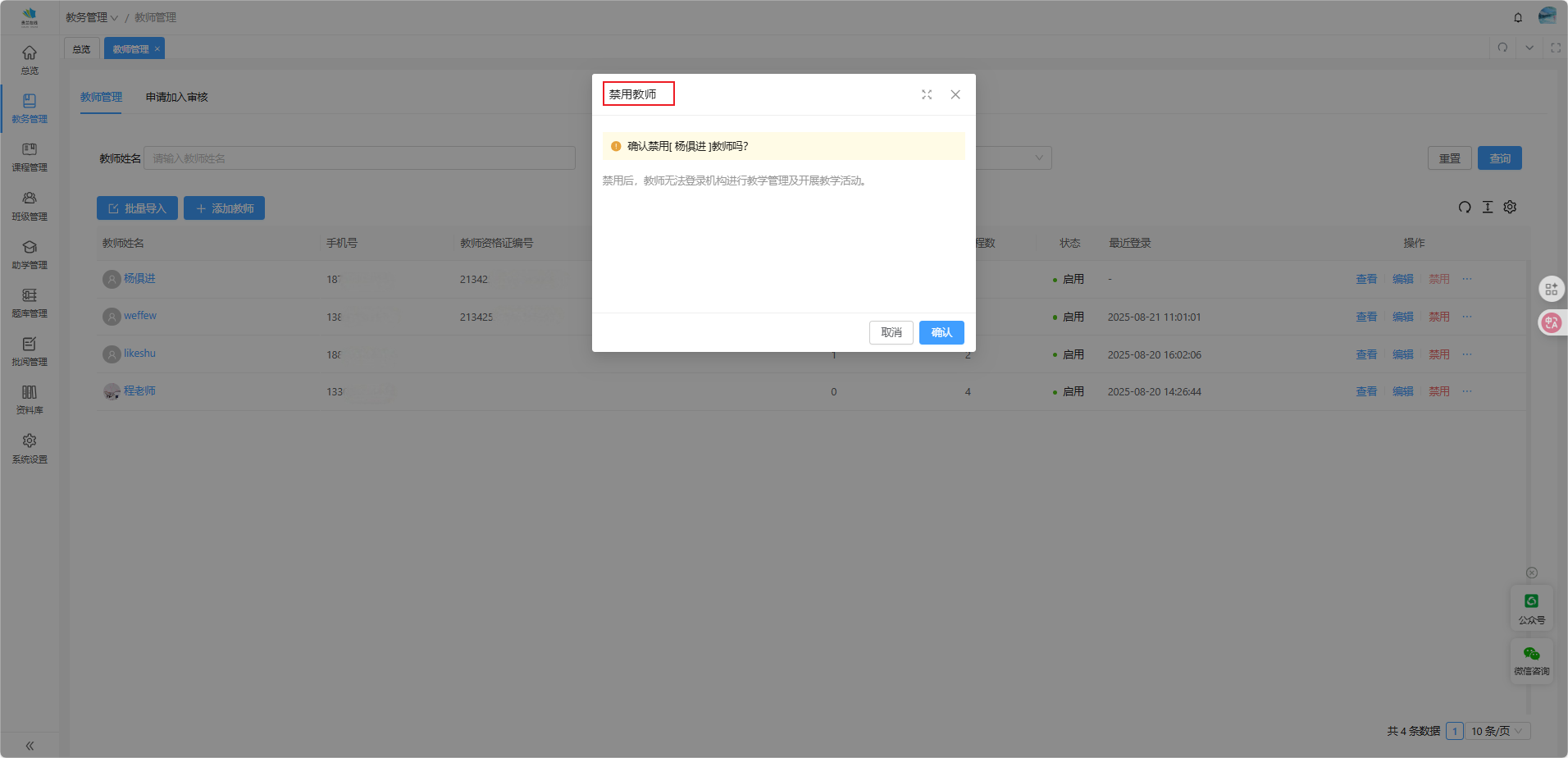The image size is (1568, 758).
Task: Click the 确认 button in dialog
Action: pyautogui.click(x=941, y=332)
